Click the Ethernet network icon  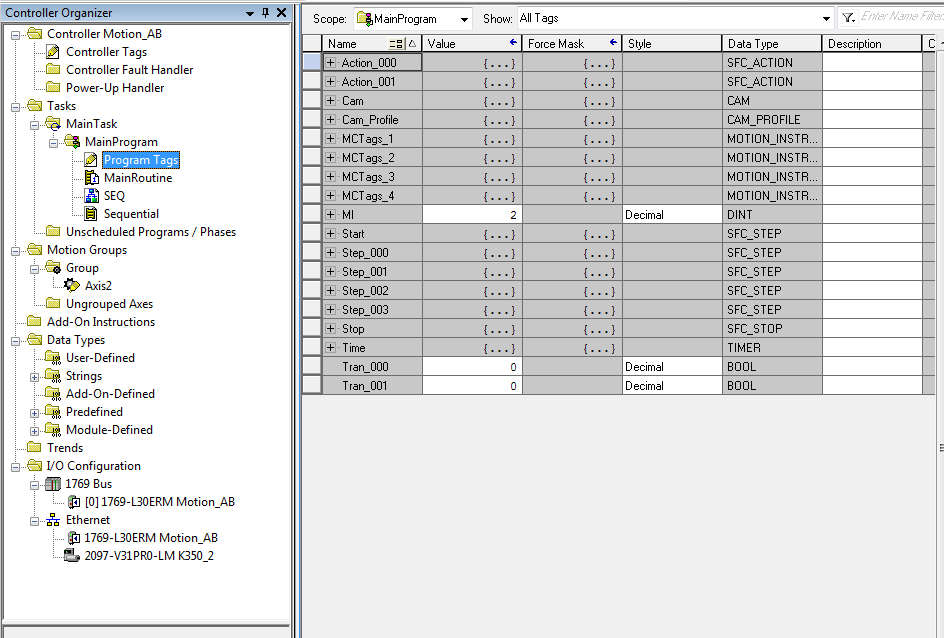coord(54,519)
